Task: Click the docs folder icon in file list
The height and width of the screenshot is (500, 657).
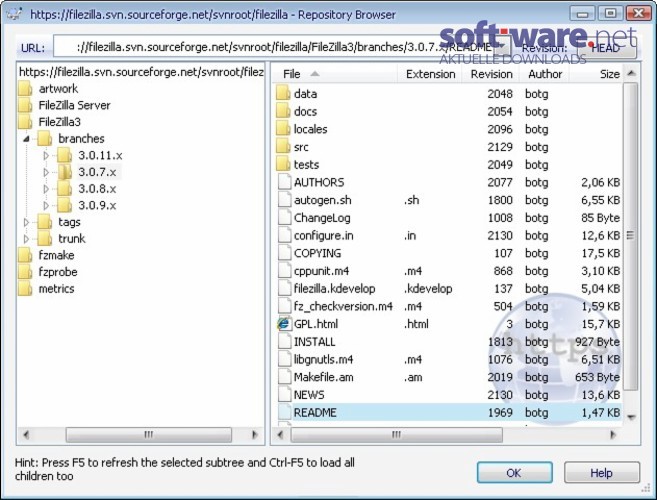Action: click(284, 111)
